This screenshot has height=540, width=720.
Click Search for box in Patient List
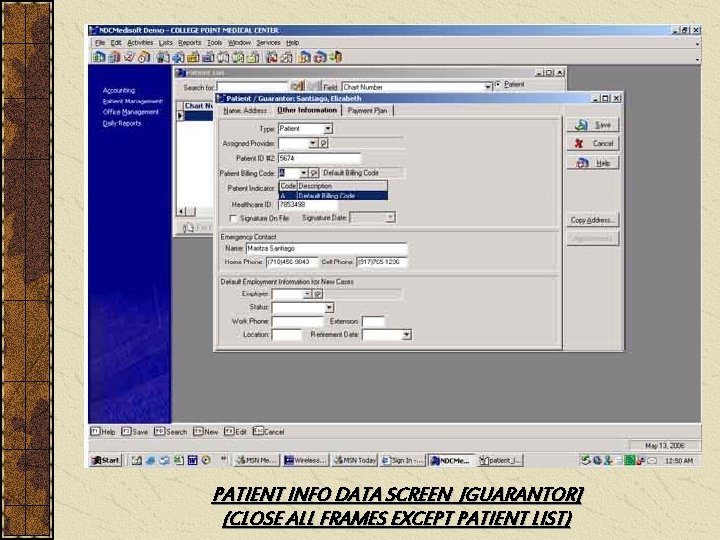pos(253,87)
